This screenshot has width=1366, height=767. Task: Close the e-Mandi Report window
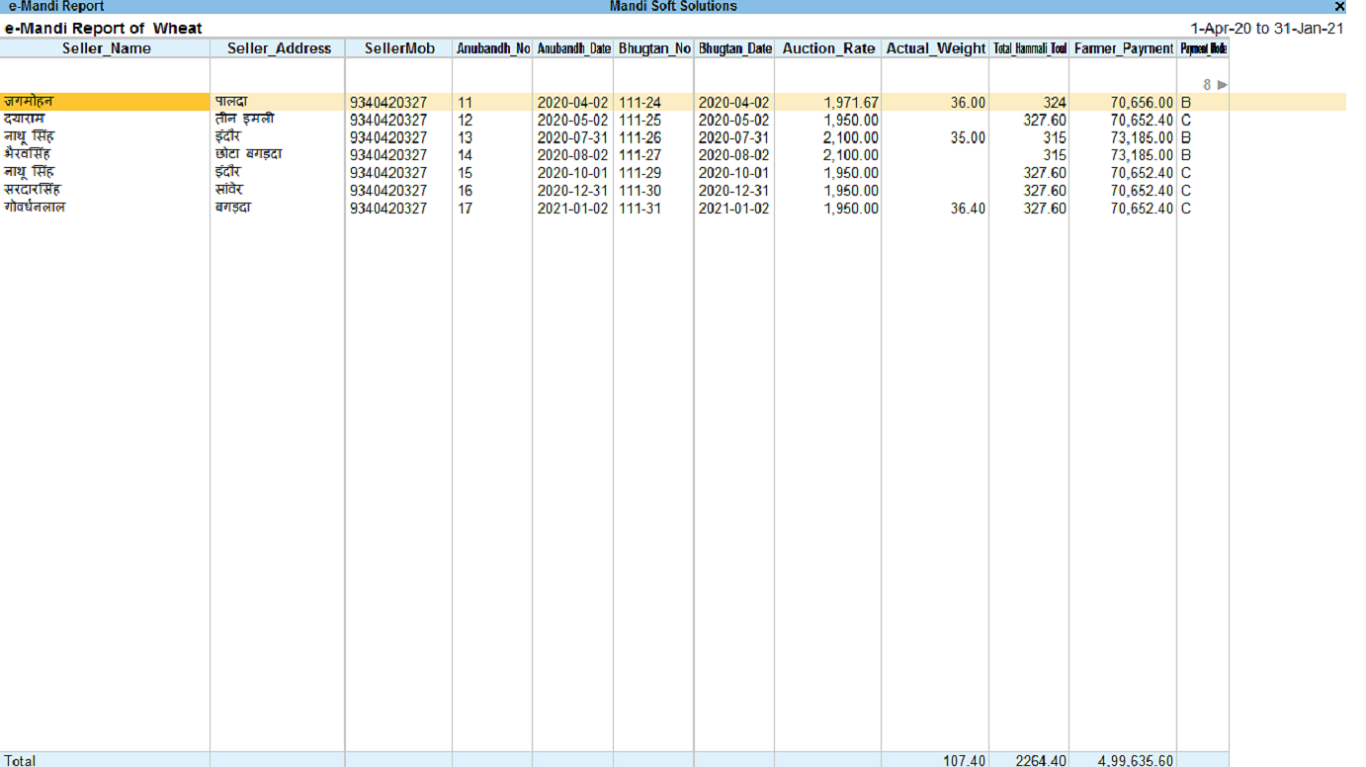[x=1339, y=7]
